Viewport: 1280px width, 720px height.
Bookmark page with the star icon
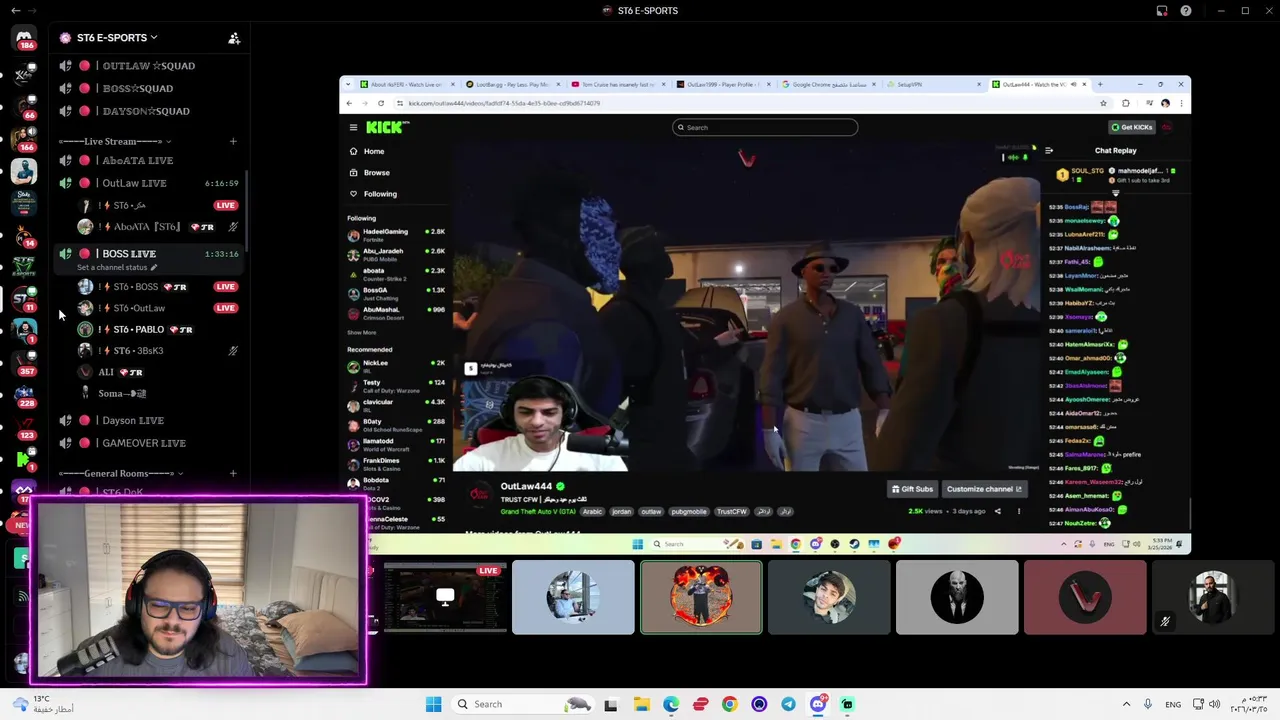(1103, 103)
